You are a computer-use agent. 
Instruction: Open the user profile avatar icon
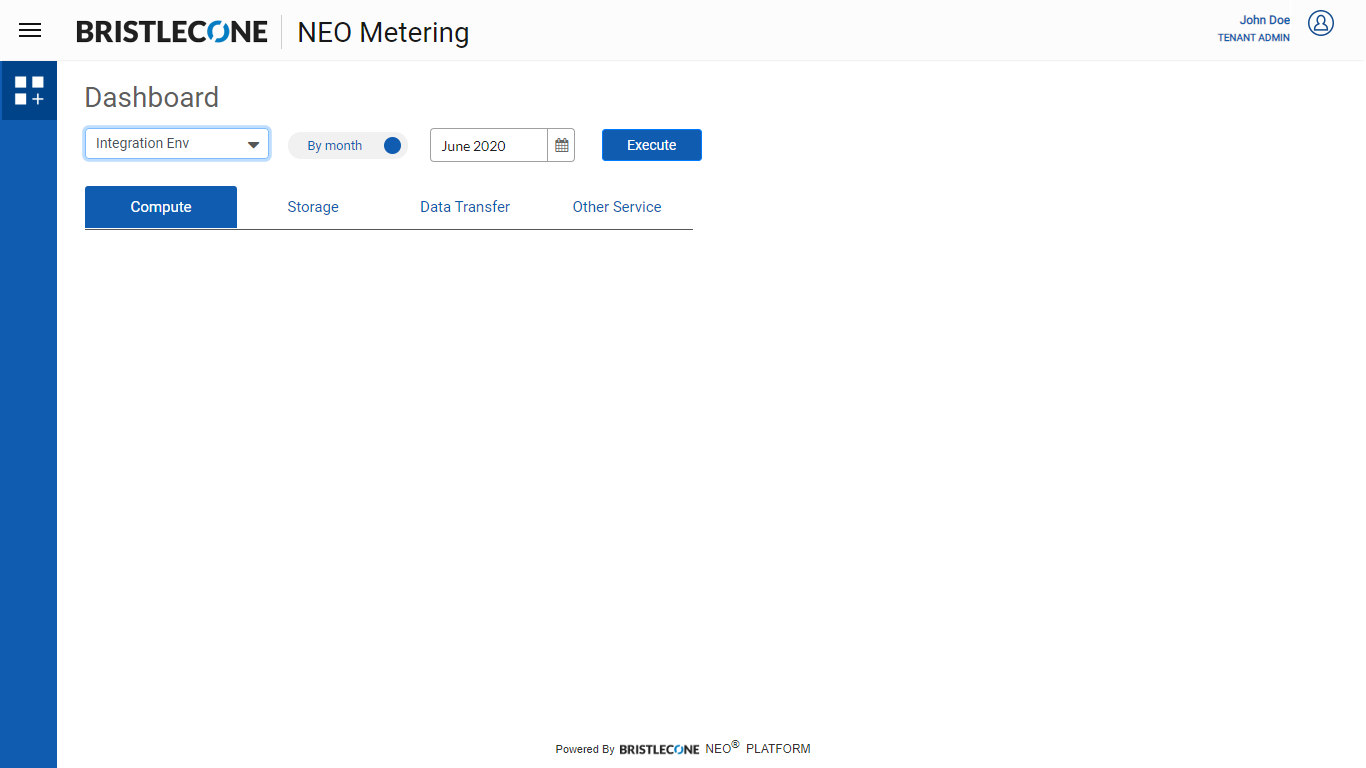pyautogui.click(x=1321, y=23)
